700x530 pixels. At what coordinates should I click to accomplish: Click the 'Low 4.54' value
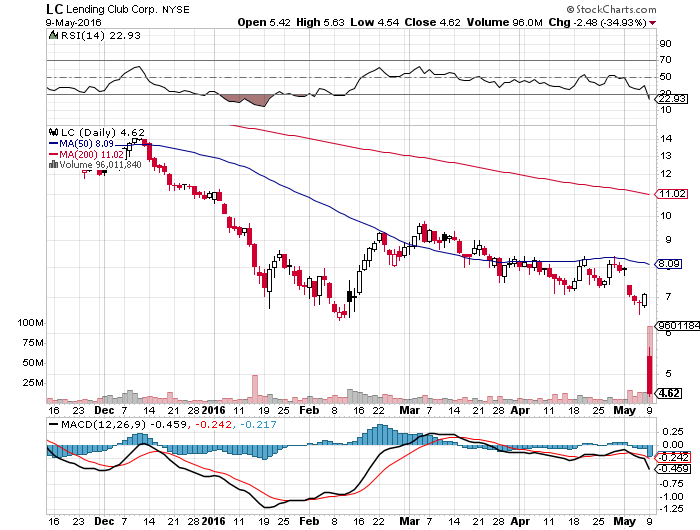[x=375, y=22]
